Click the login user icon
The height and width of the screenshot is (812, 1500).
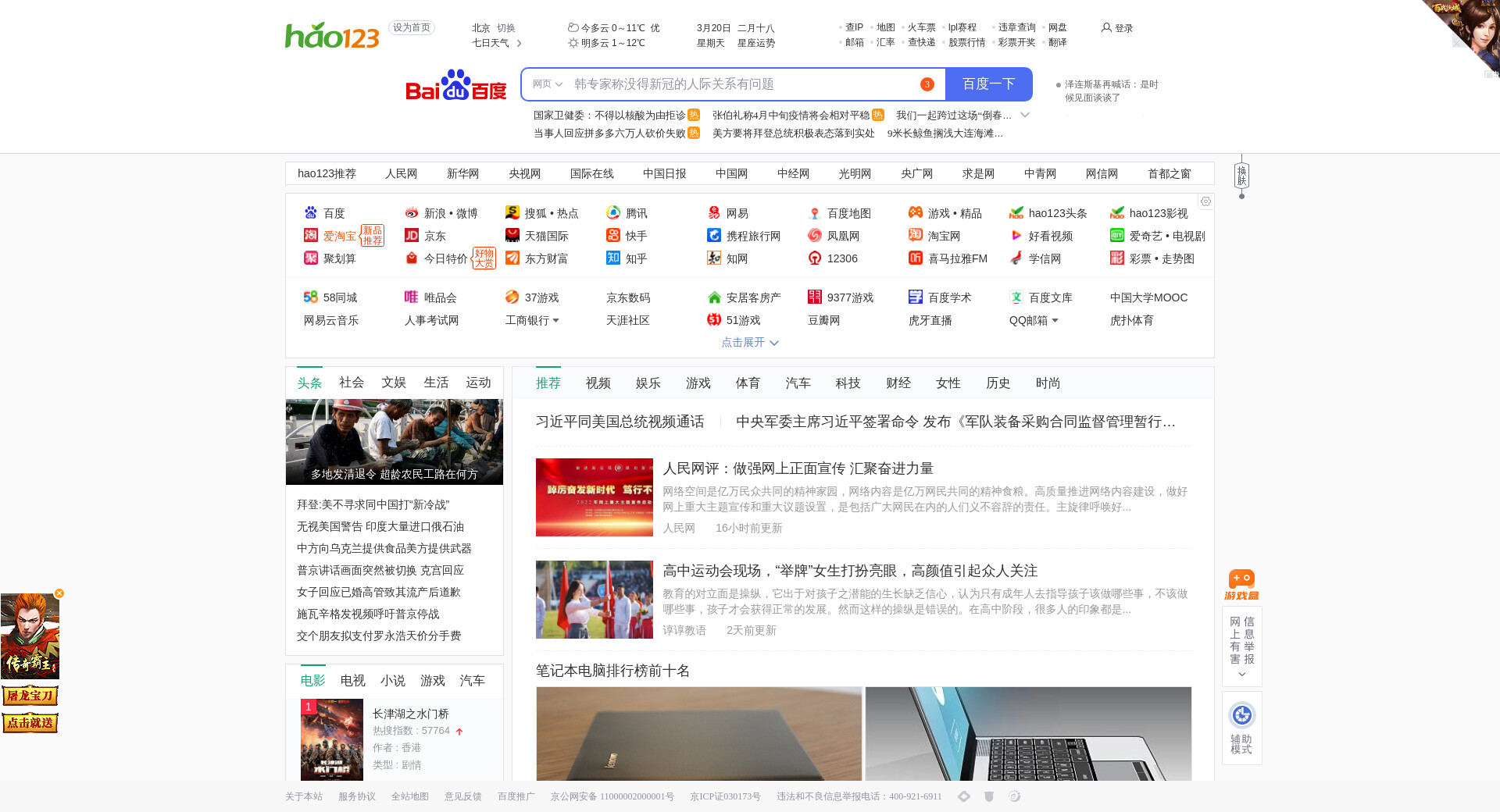pos(1106,28)
